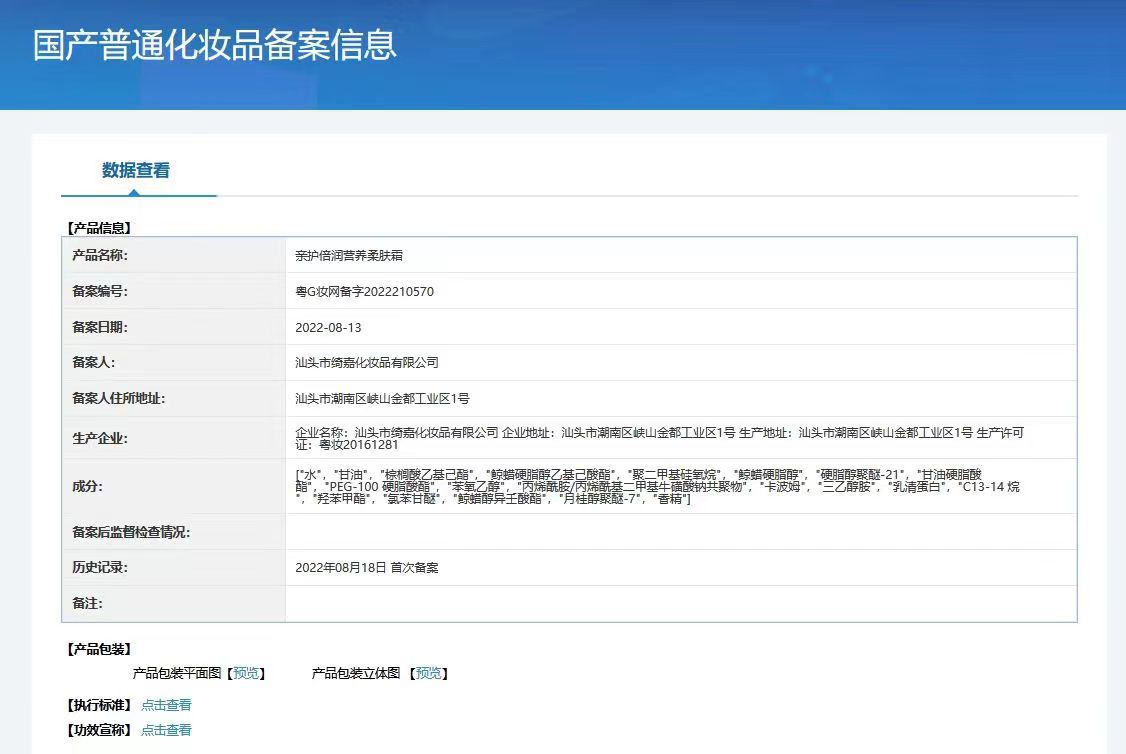Click the 备案后监督检查情况 label
1126x754 pixels.
(x=131, y=532)
